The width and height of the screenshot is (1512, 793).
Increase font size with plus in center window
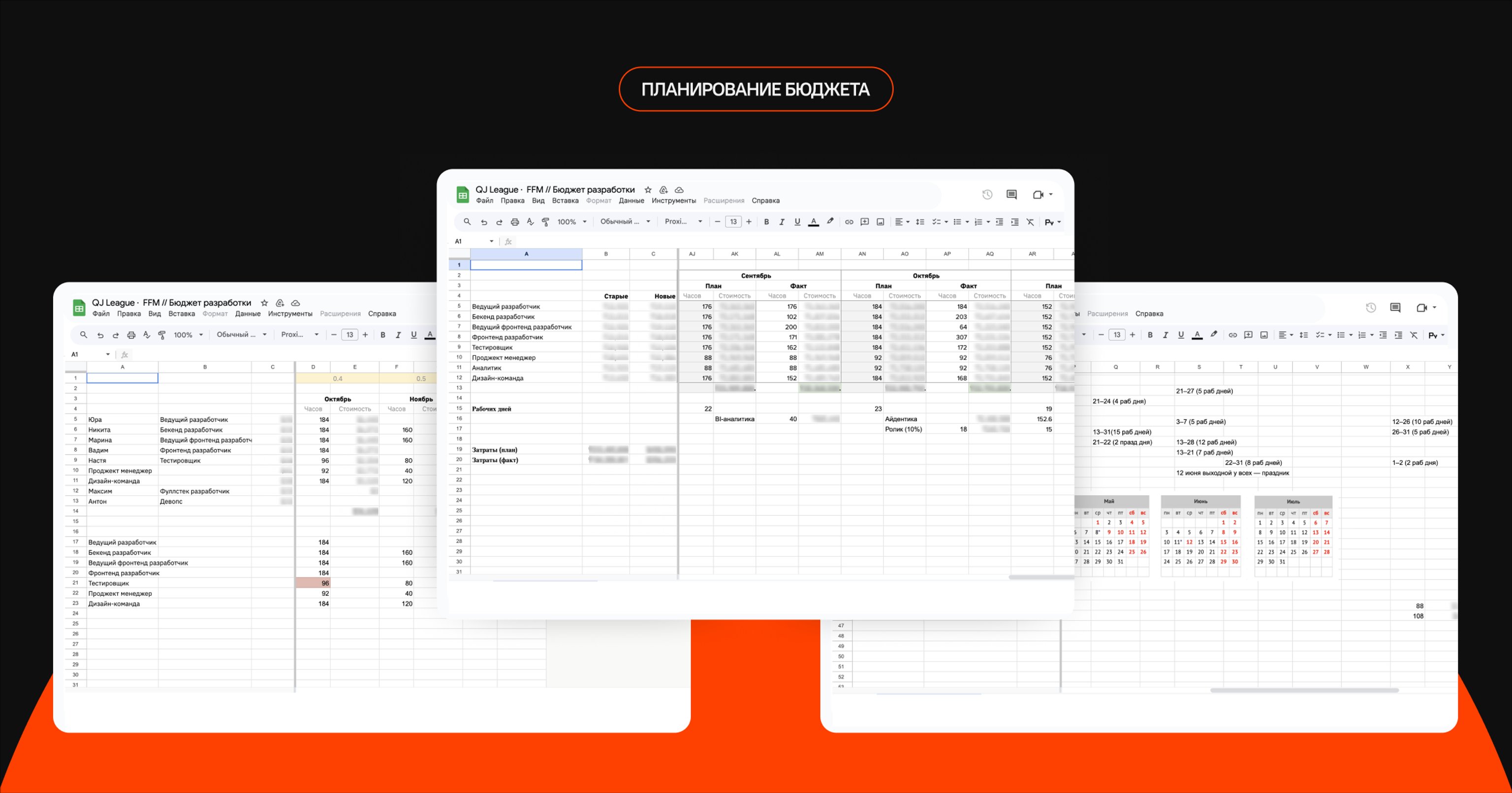pos(748,222)
